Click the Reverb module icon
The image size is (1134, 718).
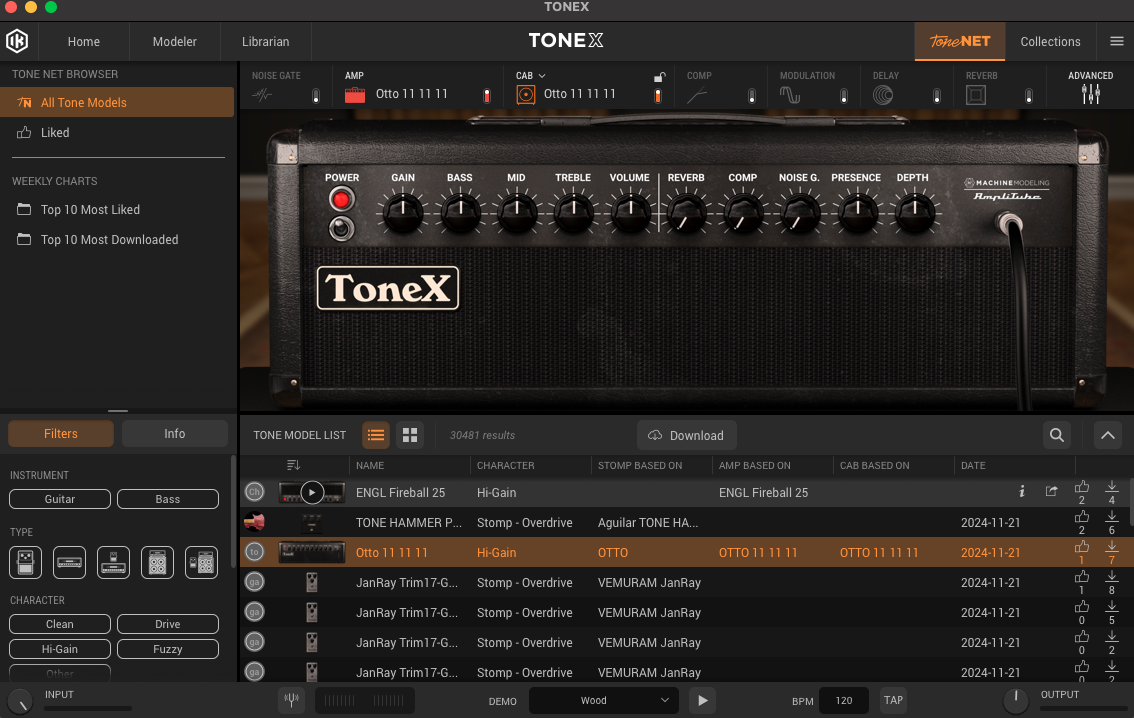[976, 95]
